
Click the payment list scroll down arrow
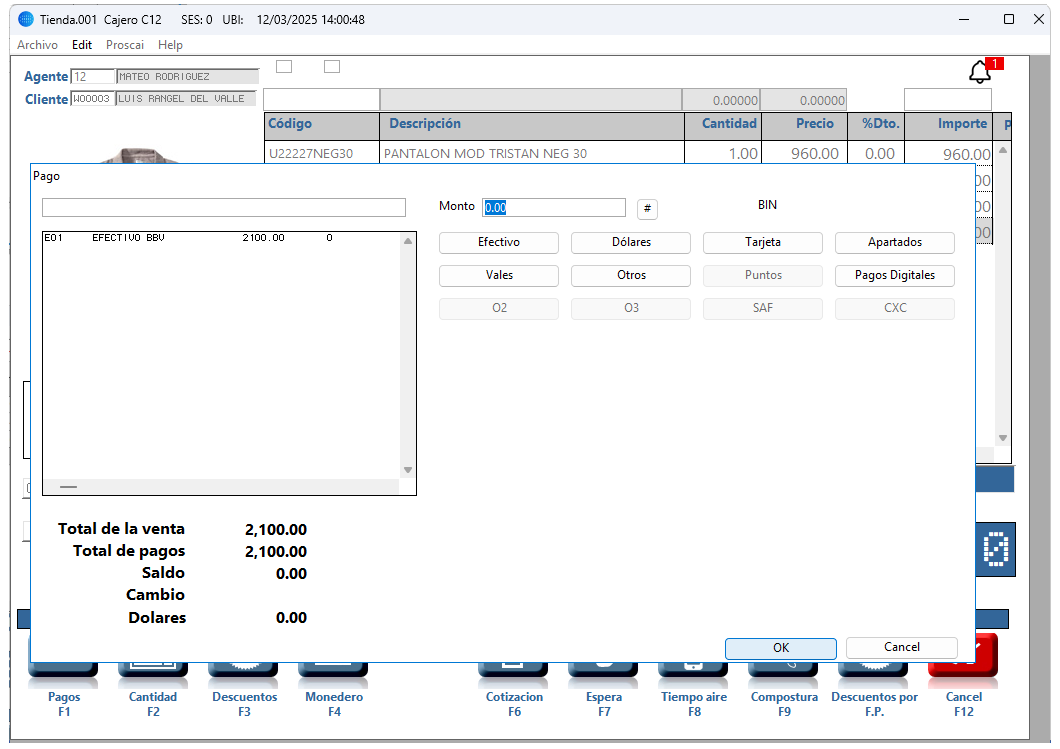(408, 470)
